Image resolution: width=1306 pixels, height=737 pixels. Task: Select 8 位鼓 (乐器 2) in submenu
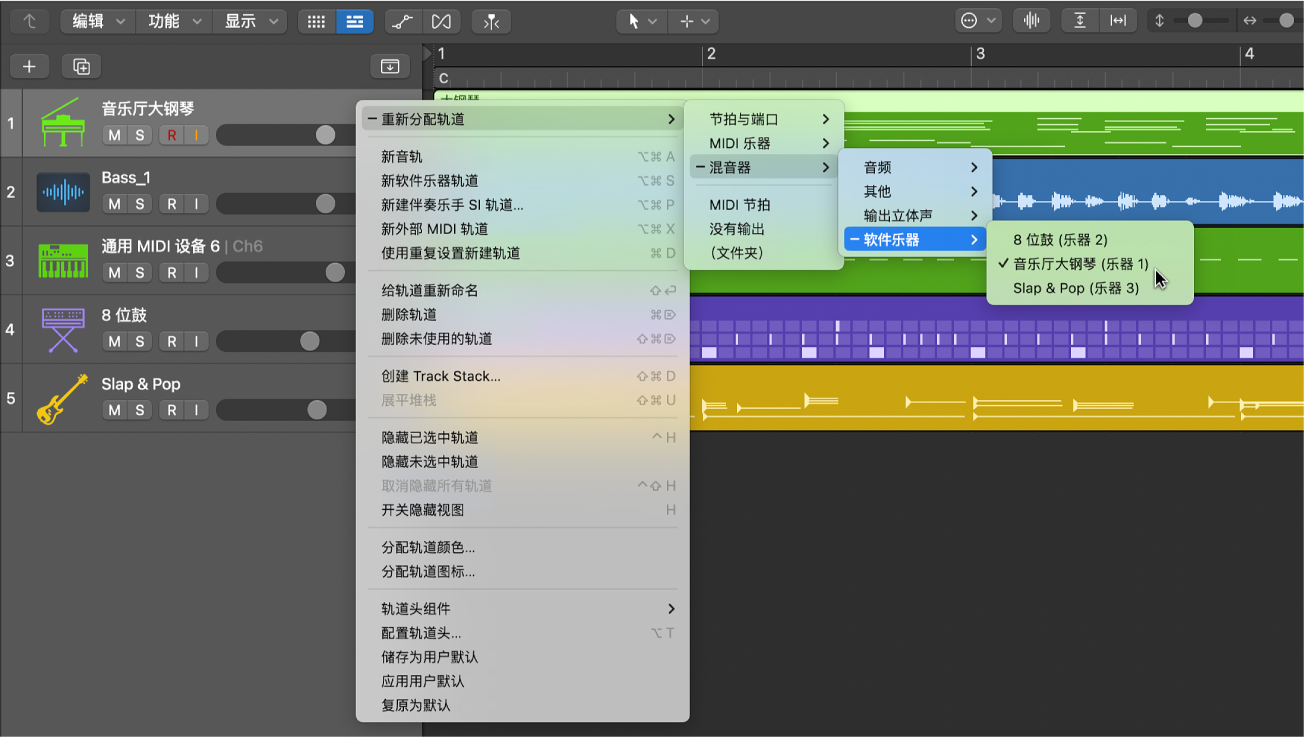[x=1060, y=240]
